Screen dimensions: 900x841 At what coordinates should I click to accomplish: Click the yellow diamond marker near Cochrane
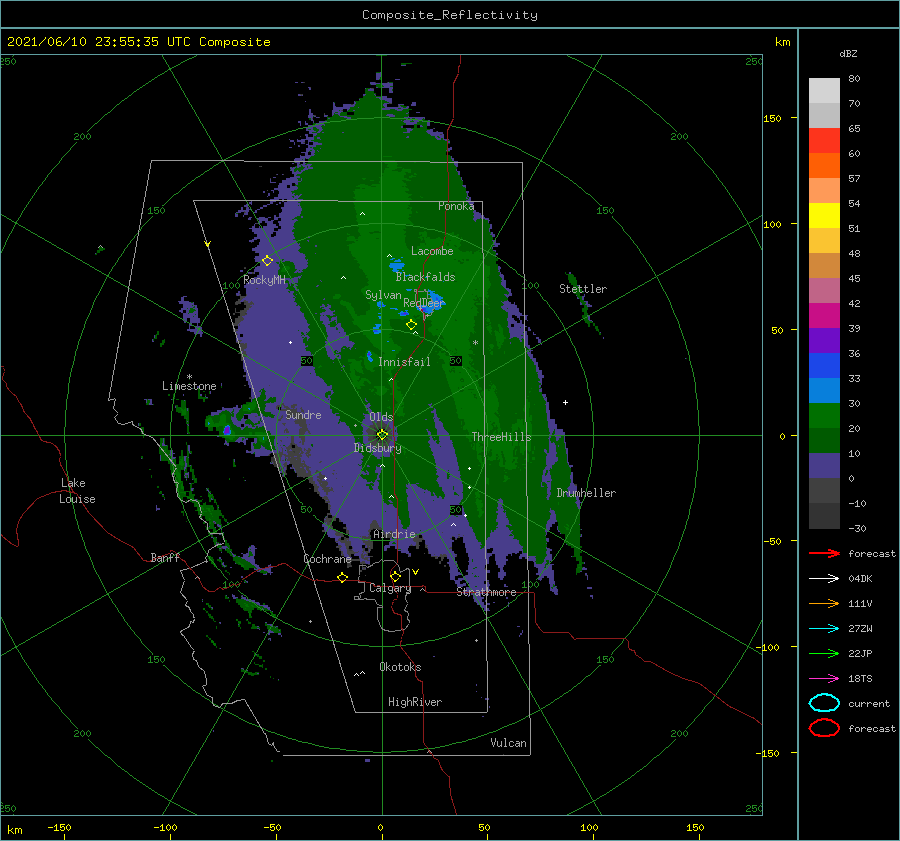click(x=343, y=578)
